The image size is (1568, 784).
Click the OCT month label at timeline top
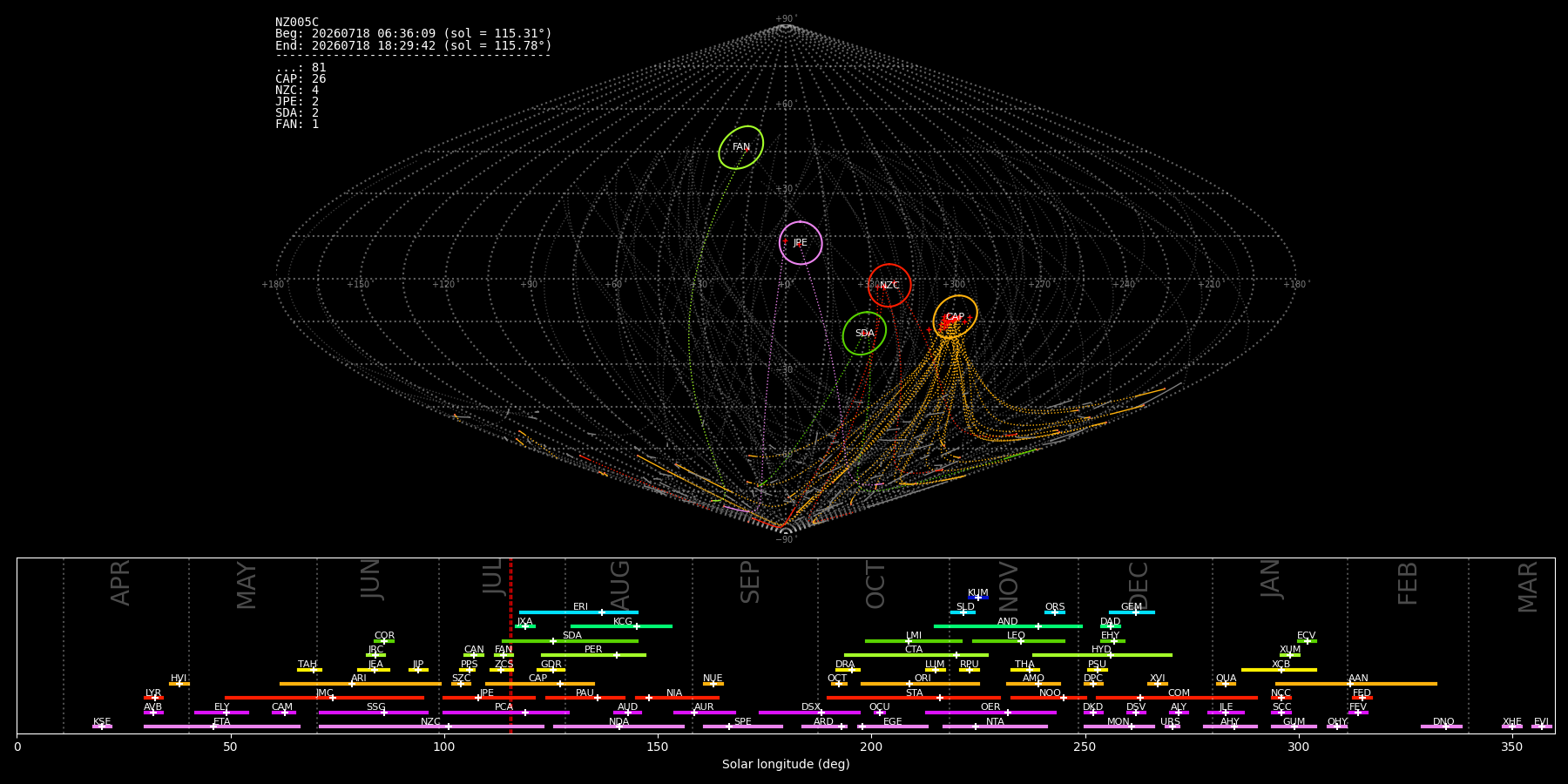pos(876,585)
